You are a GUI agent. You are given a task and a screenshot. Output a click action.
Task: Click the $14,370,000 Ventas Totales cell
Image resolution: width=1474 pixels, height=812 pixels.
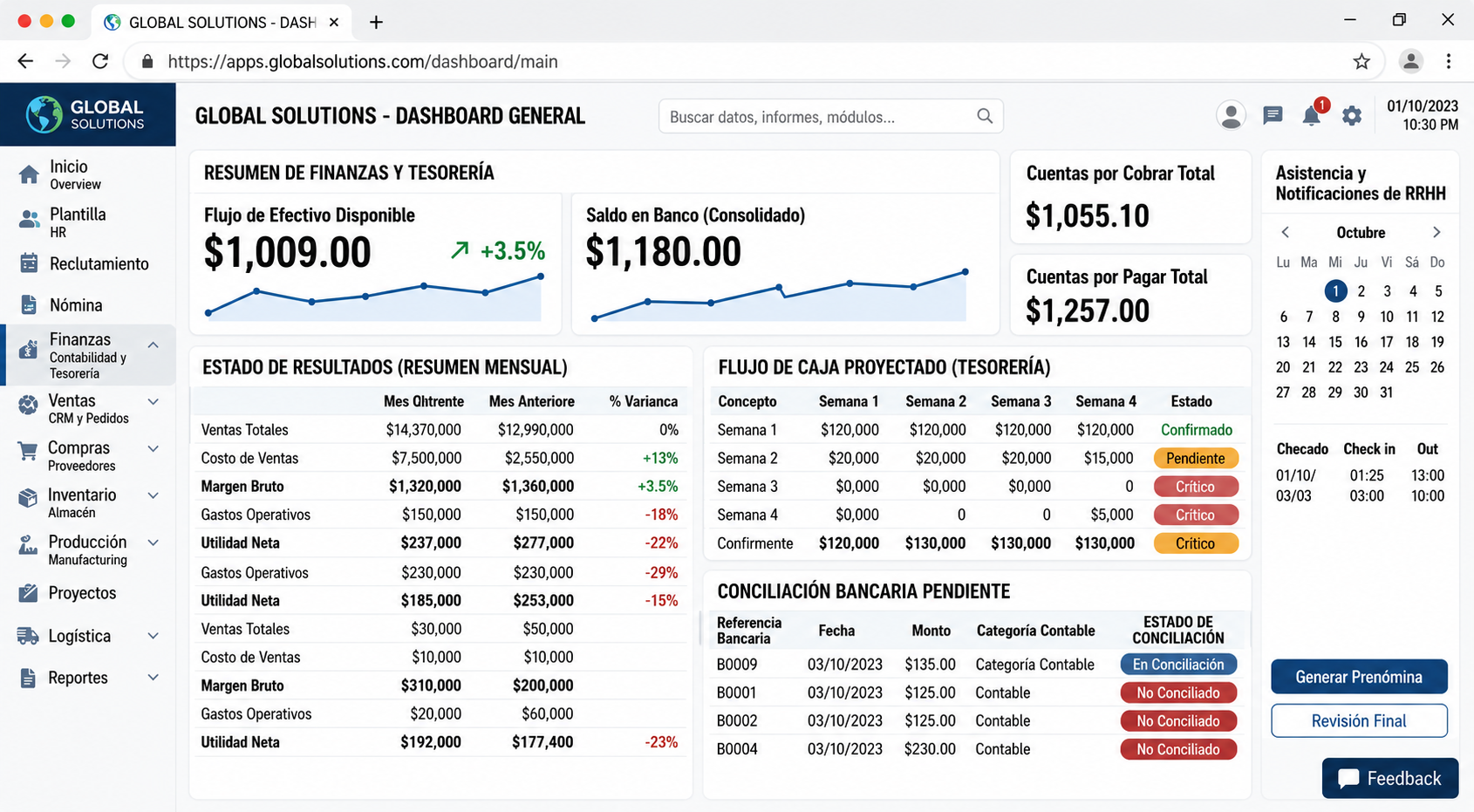click(424, 430)
